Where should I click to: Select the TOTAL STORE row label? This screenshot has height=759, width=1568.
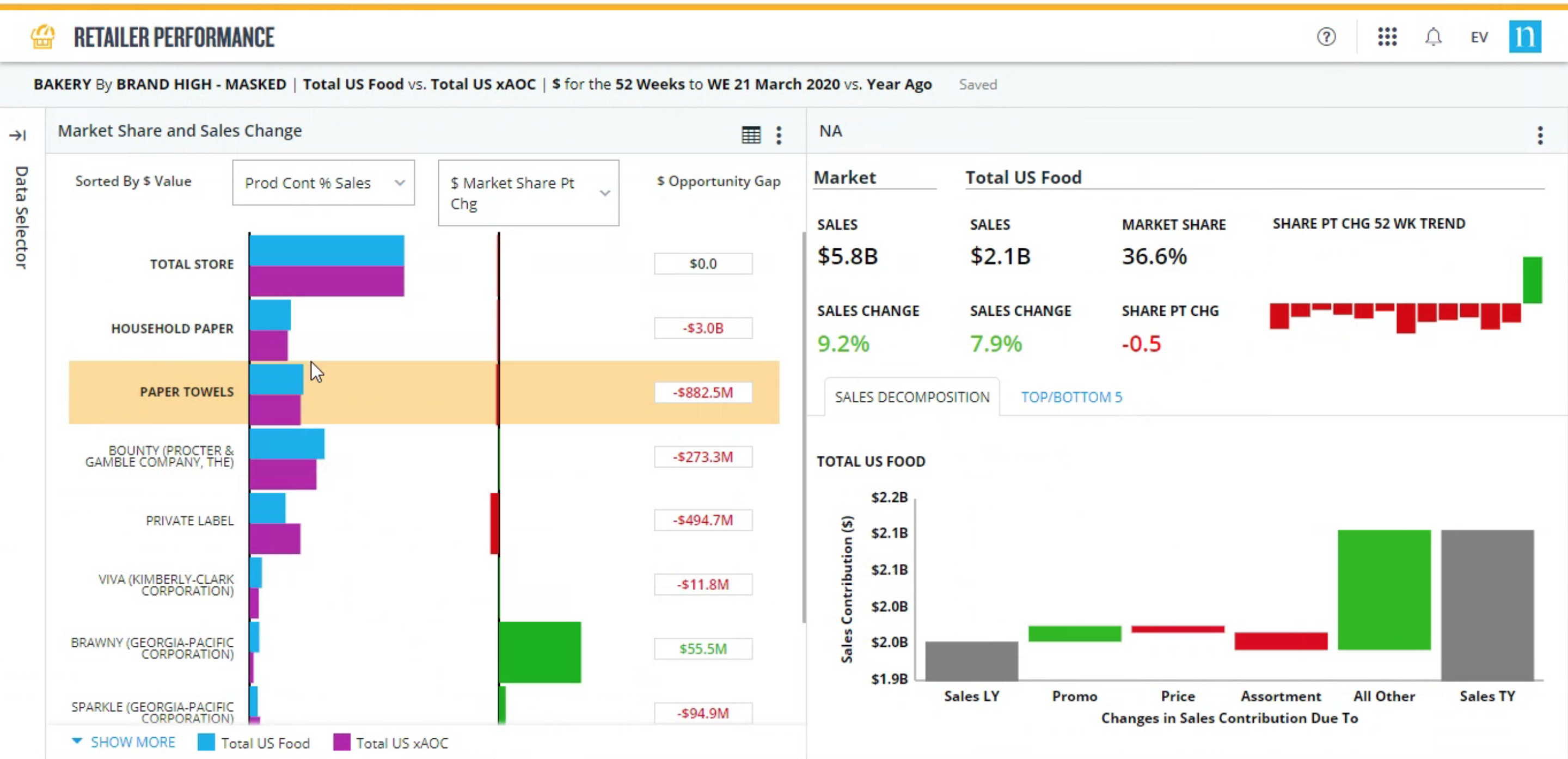[192, 264]
